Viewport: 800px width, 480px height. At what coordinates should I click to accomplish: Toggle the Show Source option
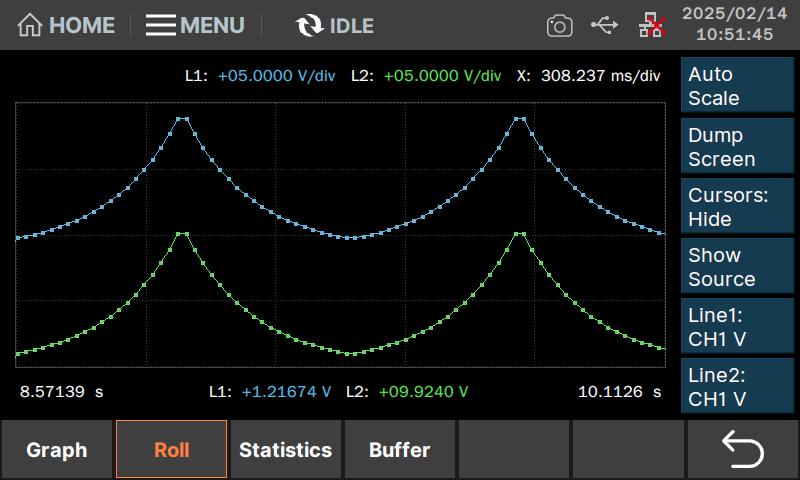[738, 267]
